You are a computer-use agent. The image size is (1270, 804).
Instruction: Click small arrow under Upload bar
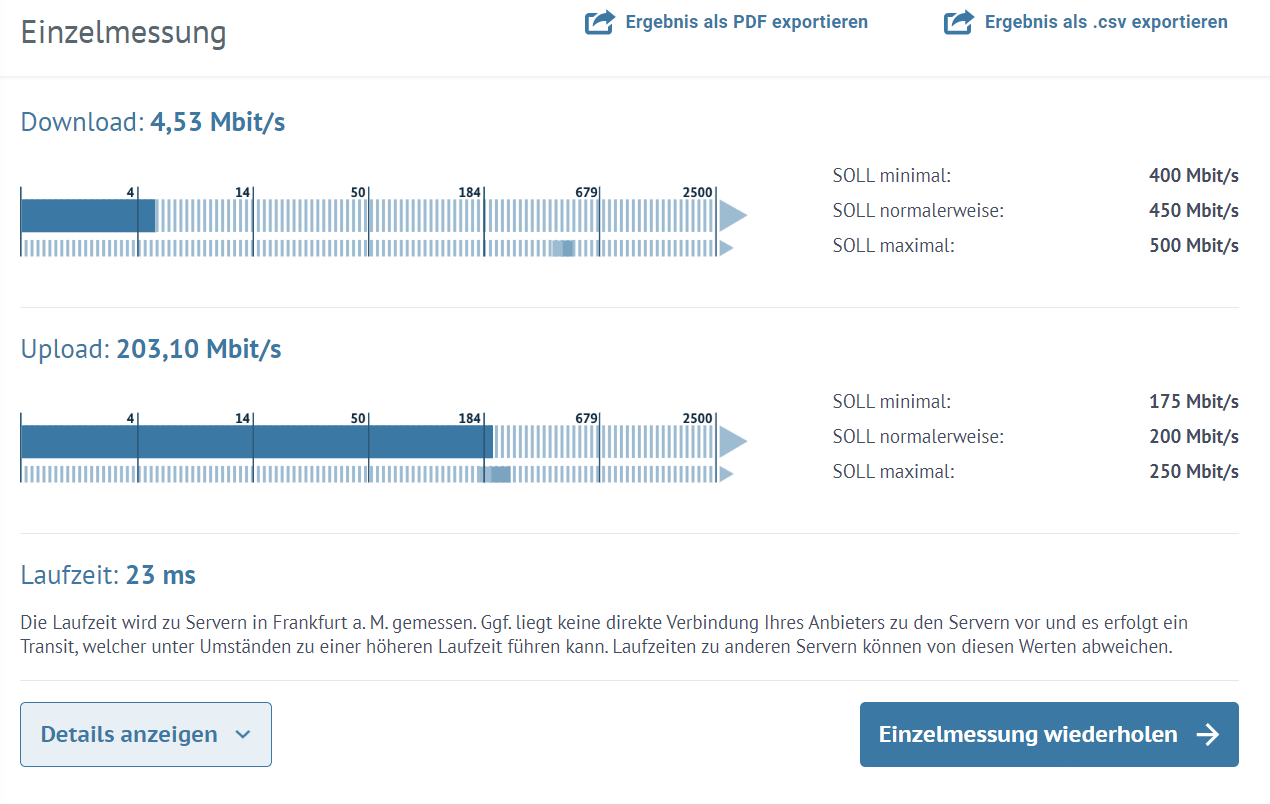pyautogui.click(x=727, y=474)
